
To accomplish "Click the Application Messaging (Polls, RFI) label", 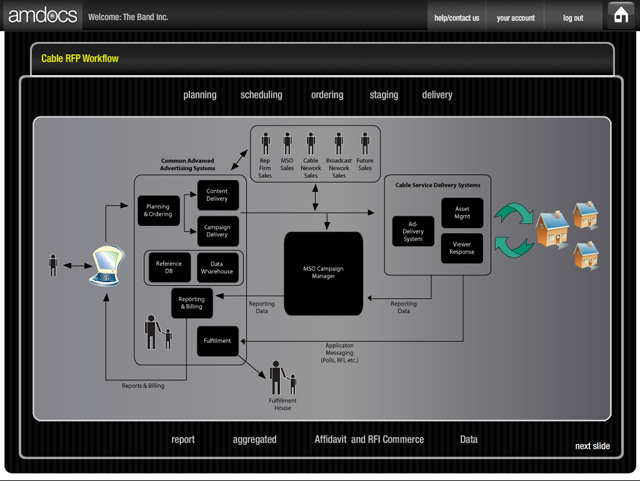I will (339, 353).
